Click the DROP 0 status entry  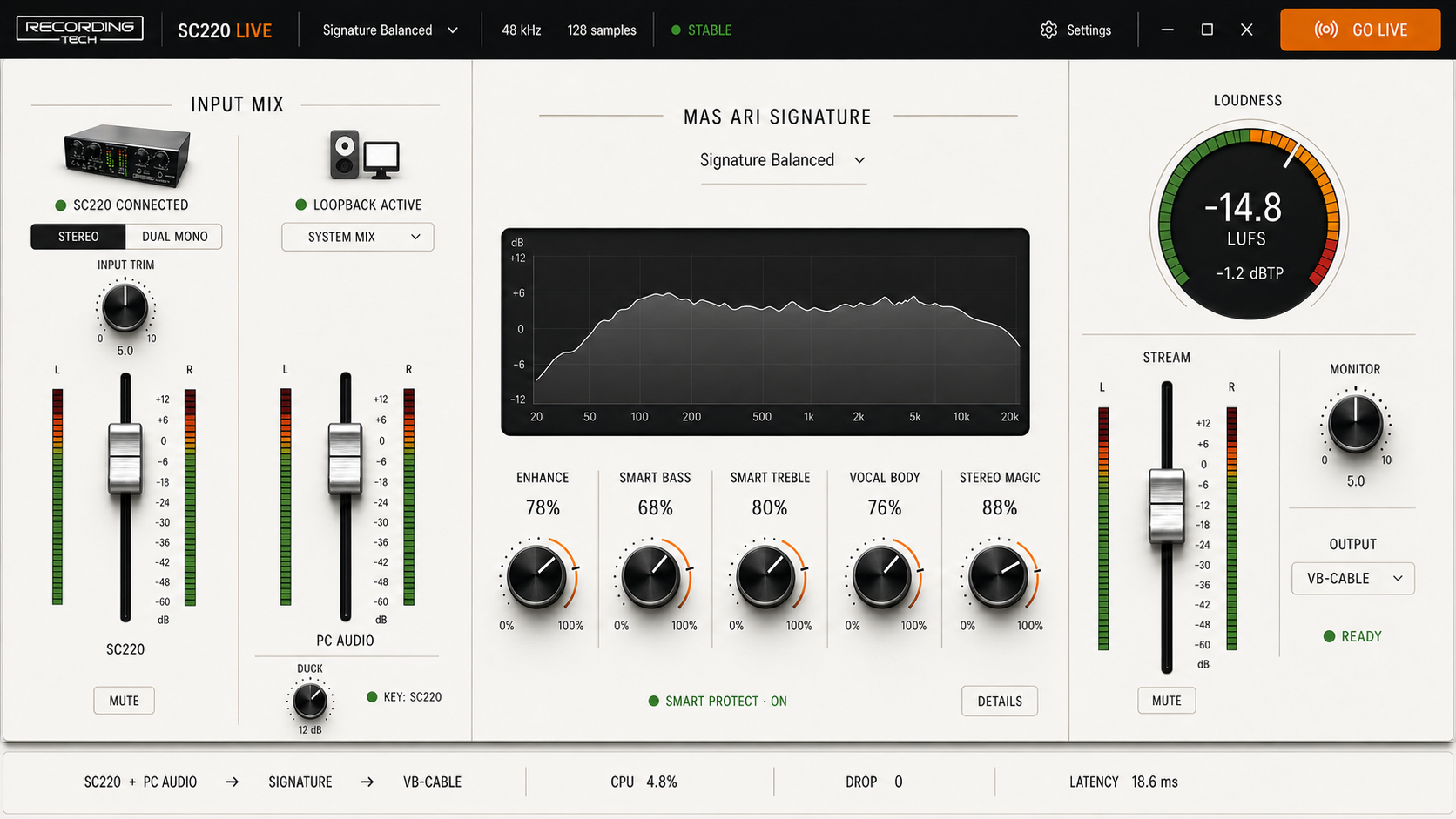pos(873,782)
